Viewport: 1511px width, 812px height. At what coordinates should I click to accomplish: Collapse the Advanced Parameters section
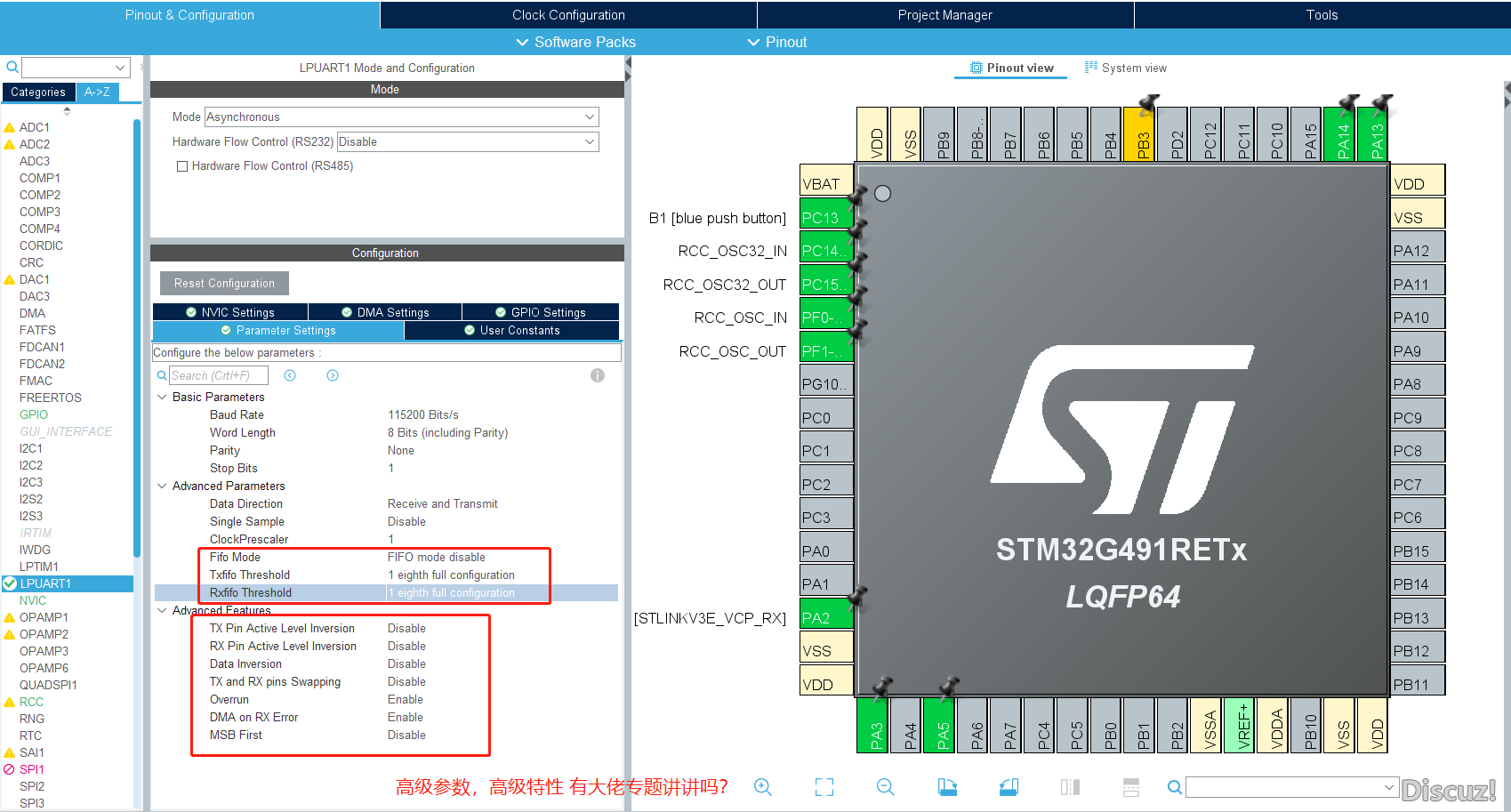click(x=162, y=486)
